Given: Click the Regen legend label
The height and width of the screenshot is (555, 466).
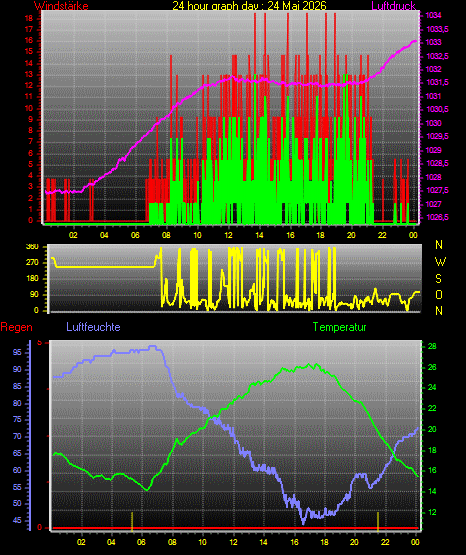Looking at the screenshot, I should 16,327.
